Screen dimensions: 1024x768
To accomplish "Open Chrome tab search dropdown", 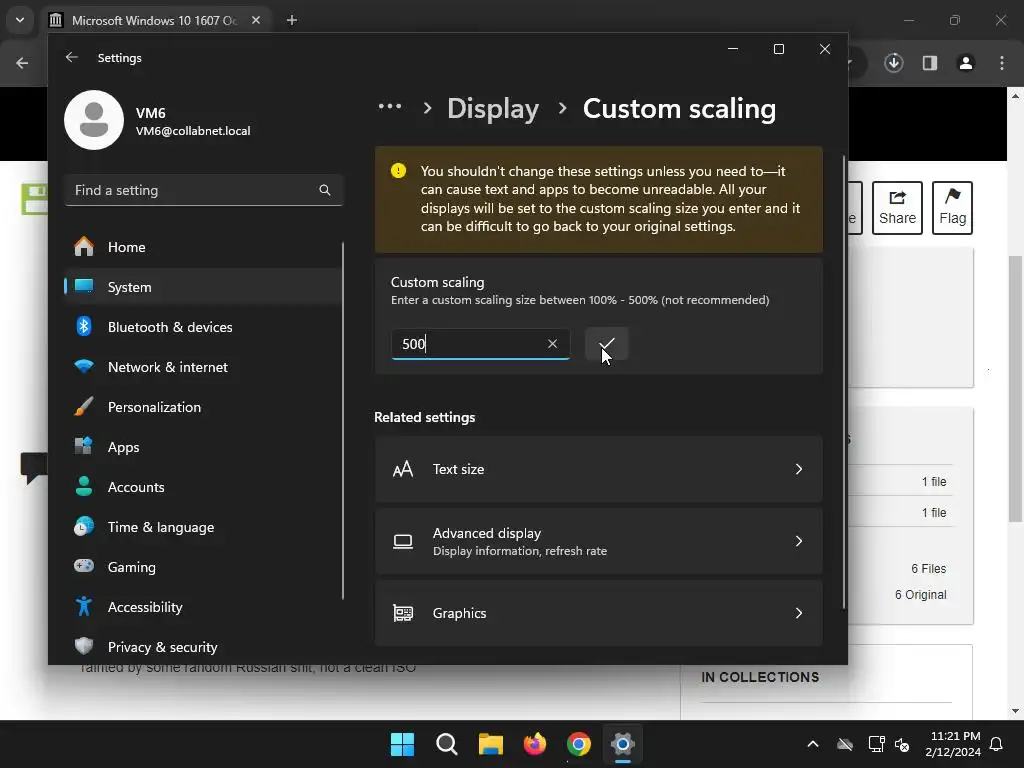I will pos(20,20).
